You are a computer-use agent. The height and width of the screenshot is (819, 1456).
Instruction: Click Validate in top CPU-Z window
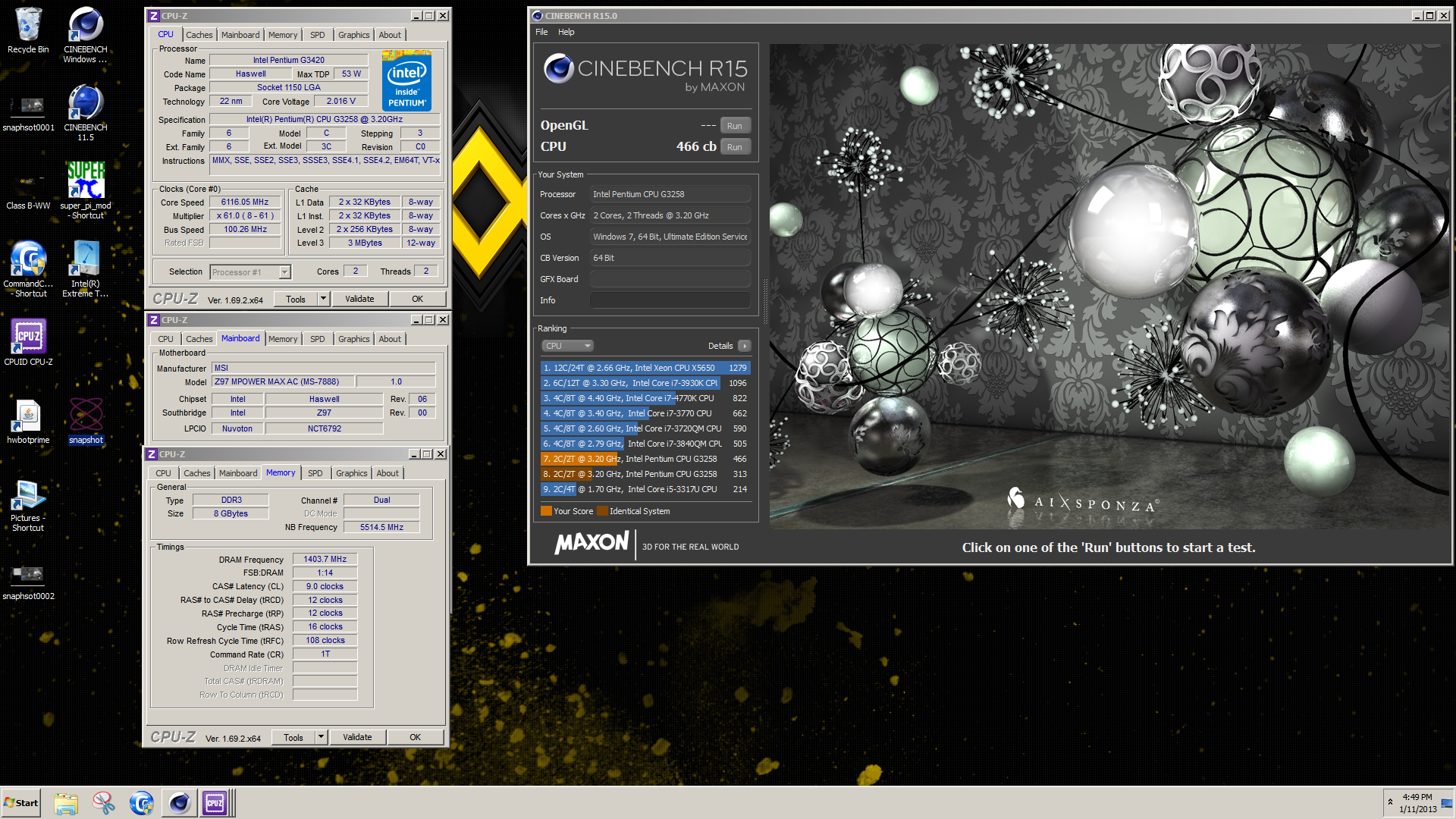coord(359,299)
